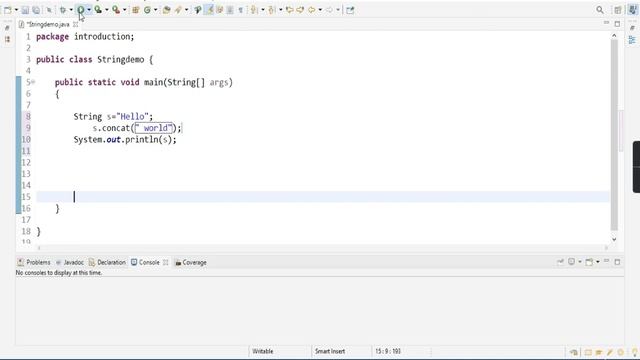This screenshot has height=360, width=640.
Task: Click the green Run button icon
Action: tap(81, 10)
